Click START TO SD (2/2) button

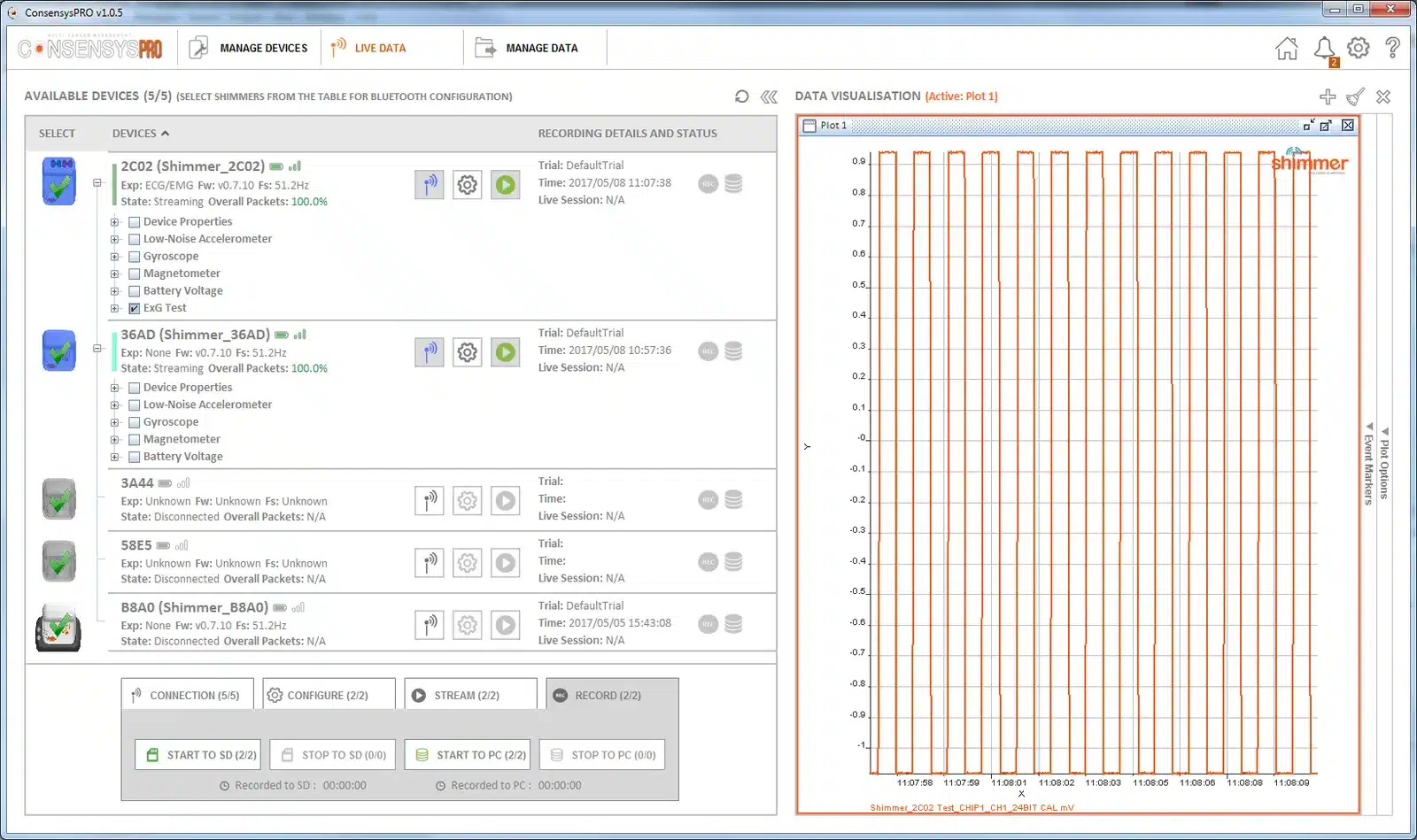[198, 755]
